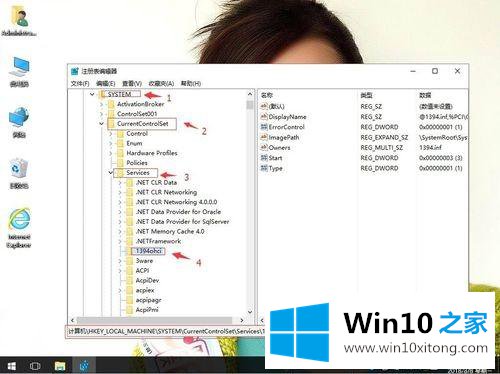
Task: Select the ControlSet001 key
Action: [x=137, y=114]
